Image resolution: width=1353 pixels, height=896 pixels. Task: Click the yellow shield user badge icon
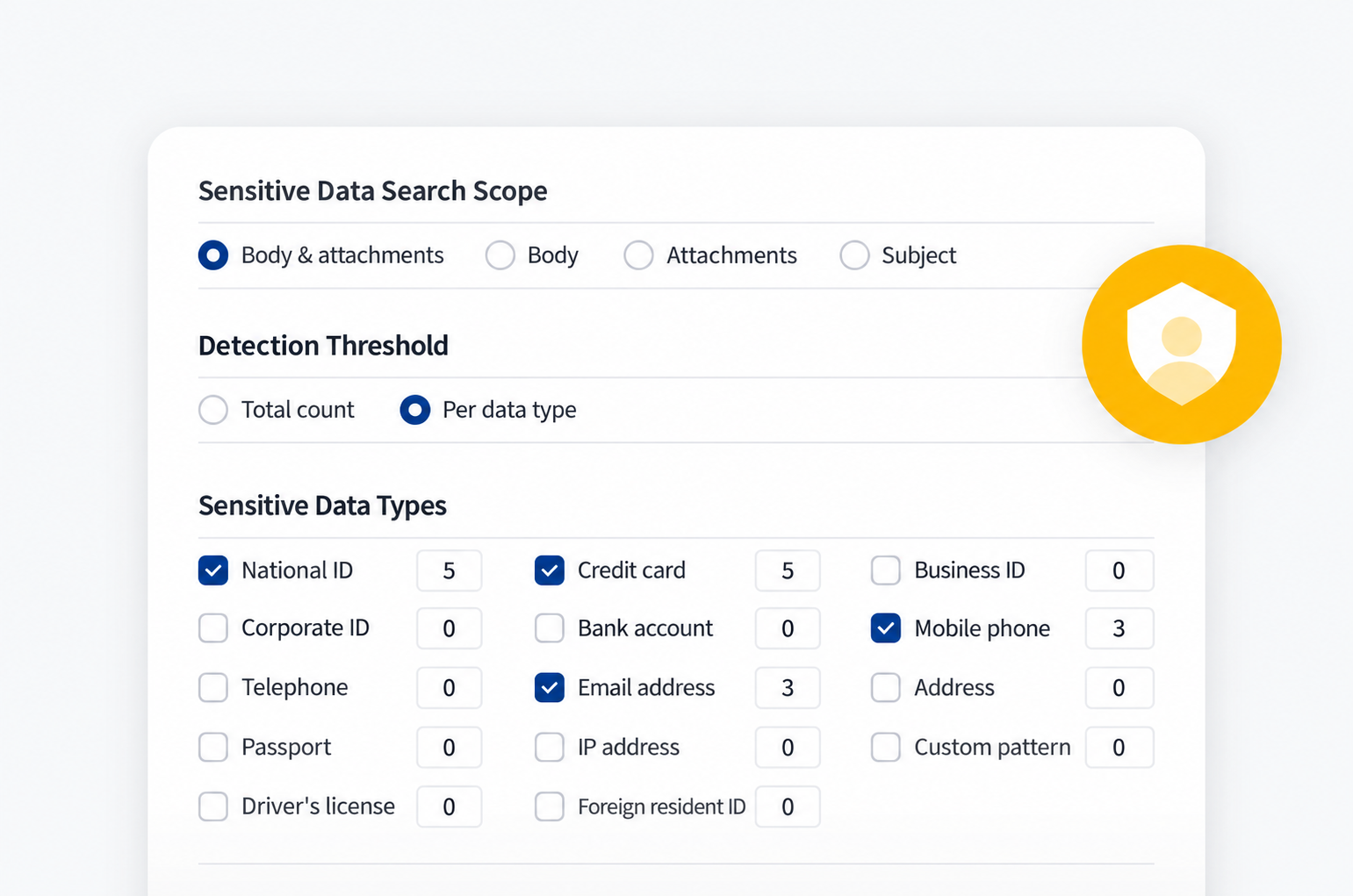(x=1182, y=344)
